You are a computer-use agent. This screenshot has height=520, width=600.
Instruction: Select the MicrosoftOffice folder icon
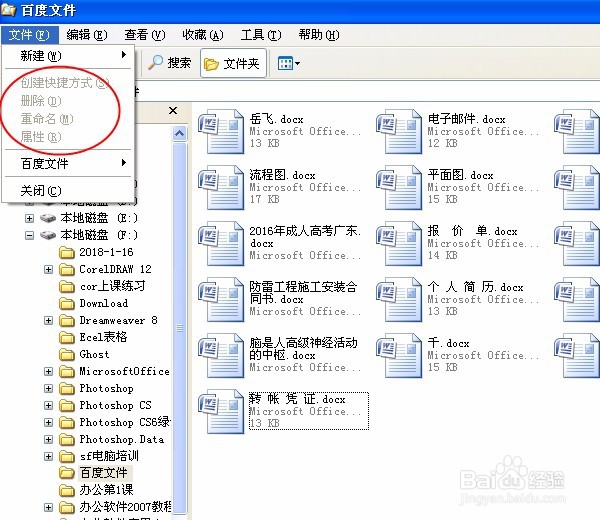(67, 372)
